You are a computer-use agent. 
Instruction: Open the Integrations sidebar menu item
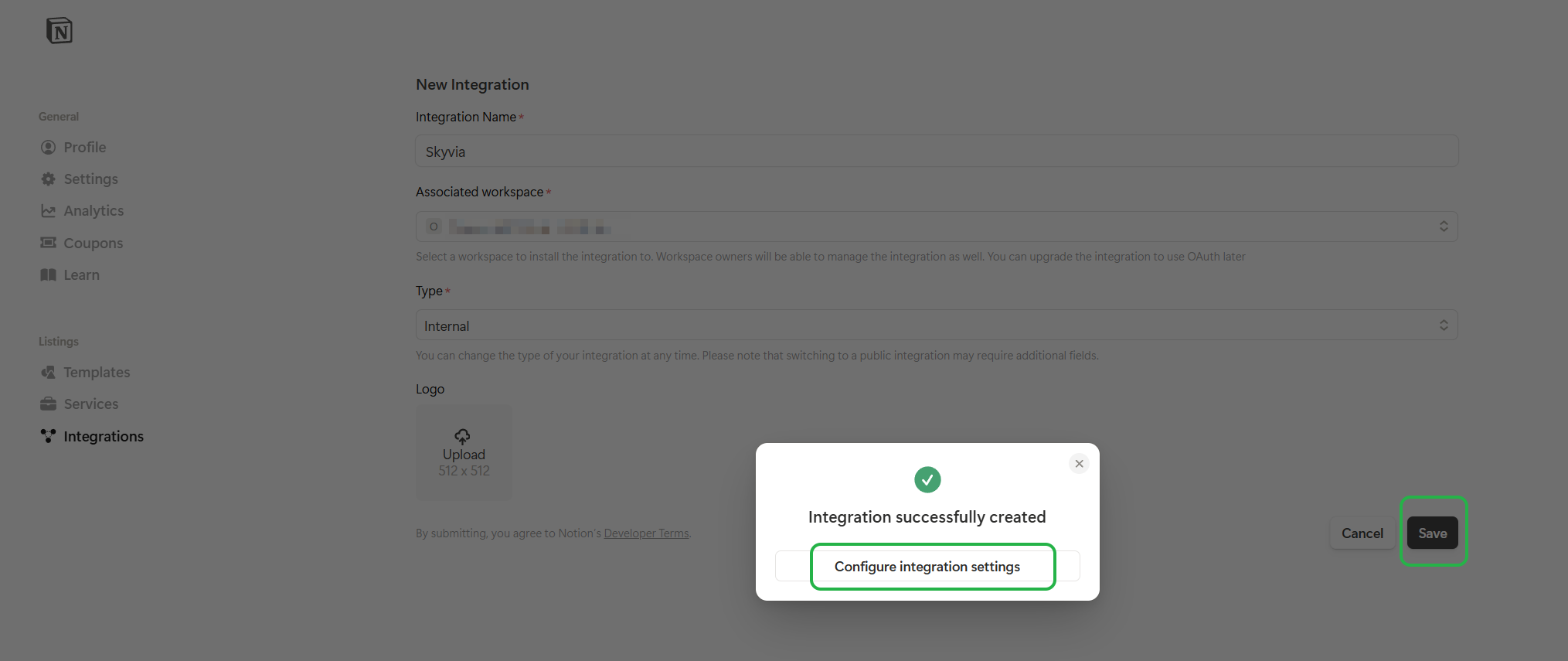[103, 437]
